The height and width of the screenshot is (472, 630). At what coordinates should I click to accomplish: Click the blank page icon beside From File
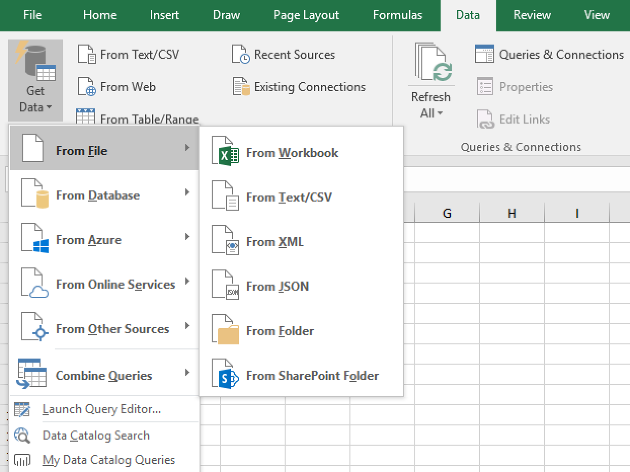tap(33, 148)
